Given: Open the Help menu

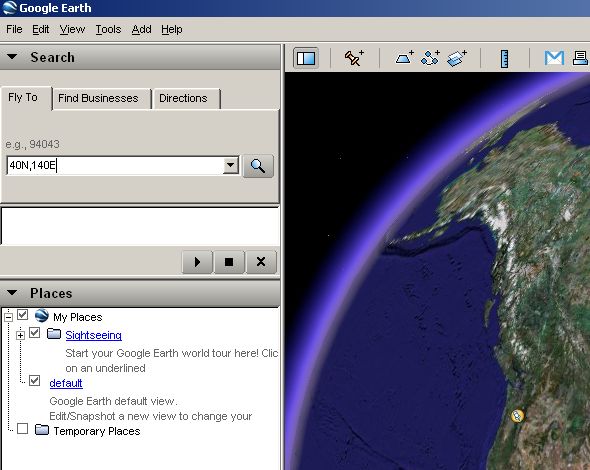Looking at the screenshot, I should 172,29.
